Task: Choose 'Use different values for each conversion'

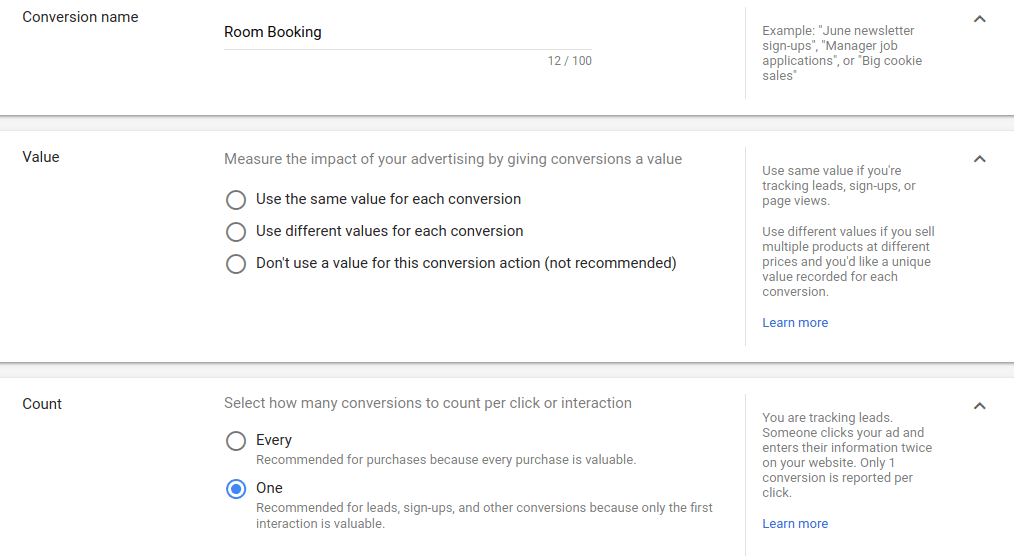Action: [x=236, y=232]
